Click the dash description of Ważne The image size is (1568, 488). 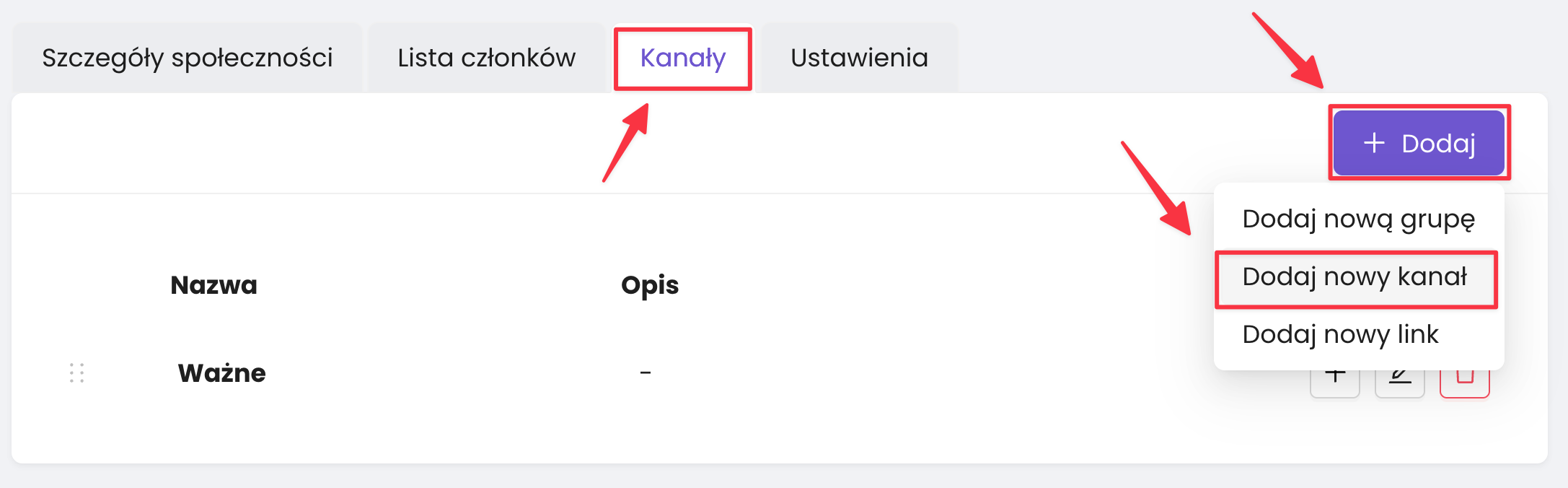coord(646,373)
